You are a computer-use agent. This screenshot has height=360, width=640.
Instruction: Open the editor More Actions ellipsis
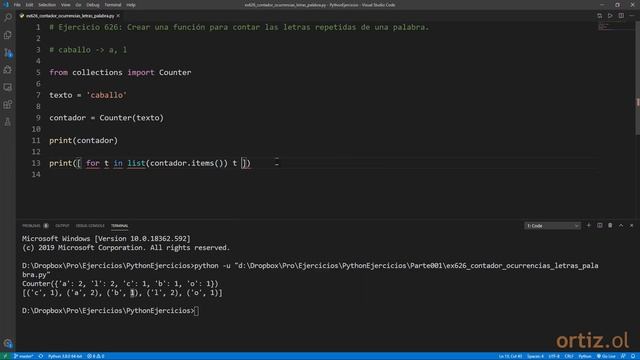(632, 16)
